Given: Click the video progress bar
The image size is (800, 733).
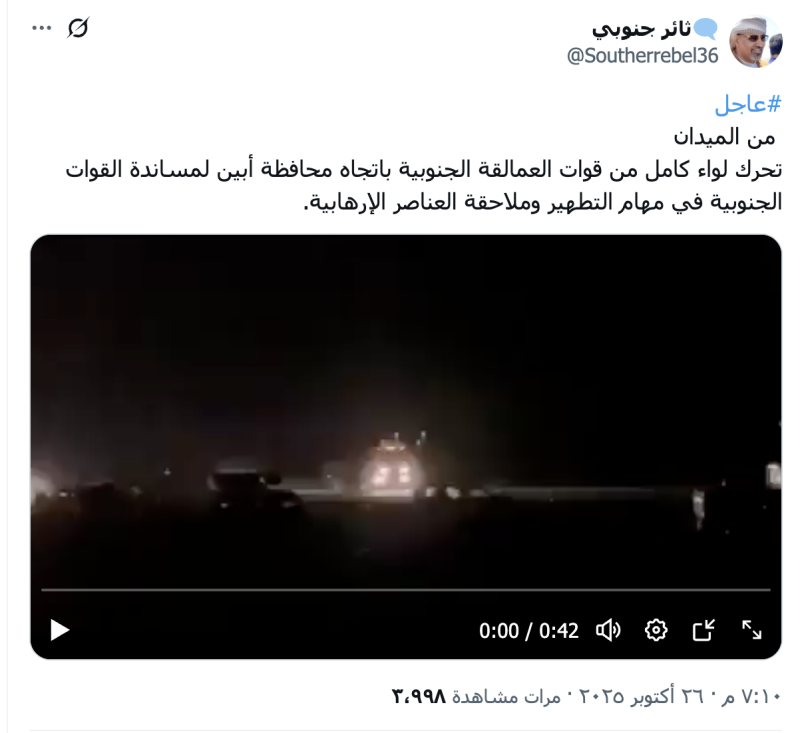Looking at the screenshot, I should pos(406,590).
